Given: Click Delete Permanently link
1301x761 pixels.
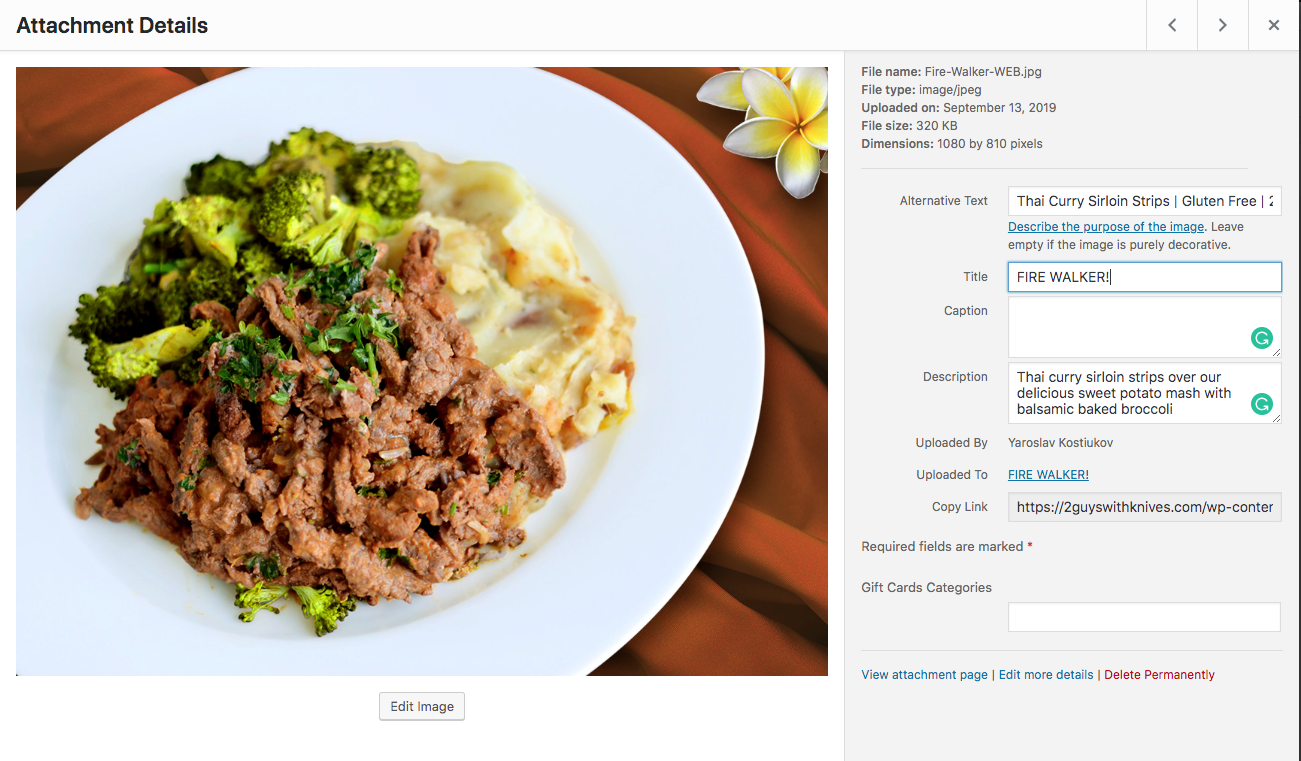Looking at the screenshot, I should pyautogui.click(x=1159, y=675).
